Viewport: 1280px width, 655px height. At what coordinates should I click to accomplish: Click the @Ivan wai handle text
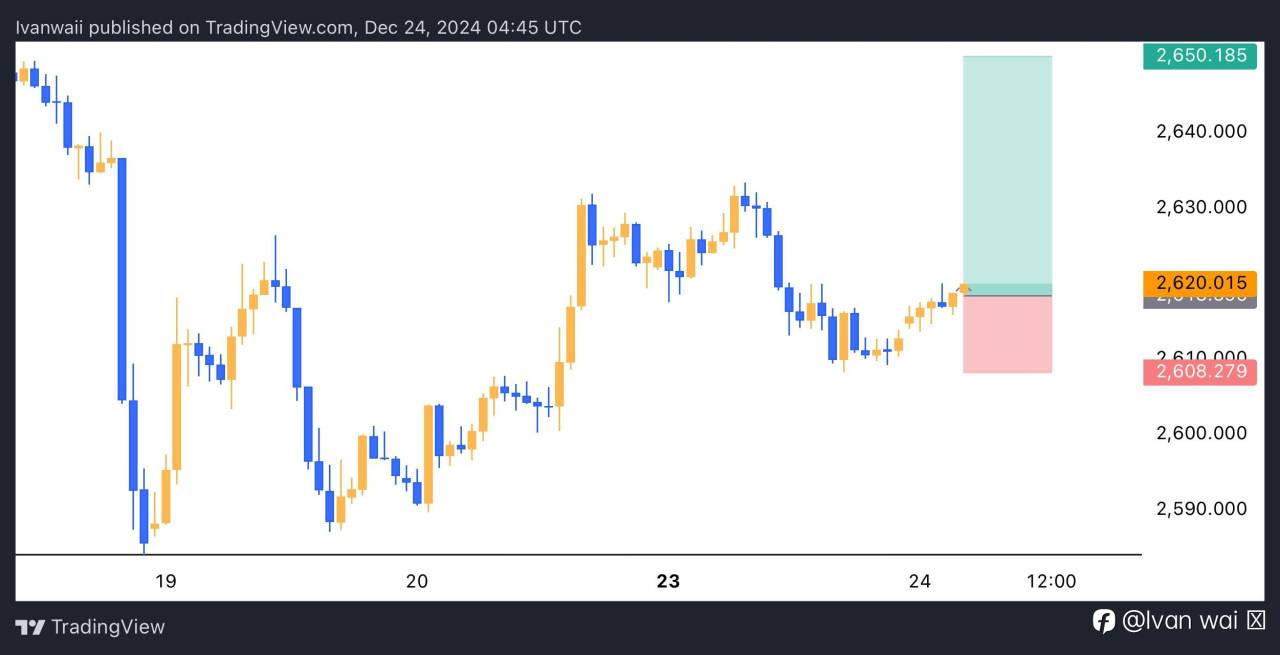pos(1180,621)
